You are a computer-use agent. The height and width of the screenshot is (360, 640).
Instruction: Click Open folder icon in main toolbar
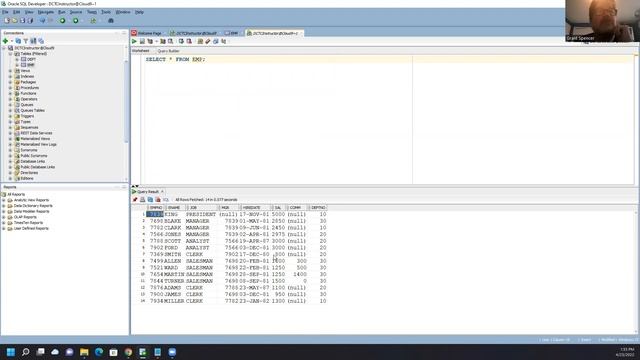point(15,20)
